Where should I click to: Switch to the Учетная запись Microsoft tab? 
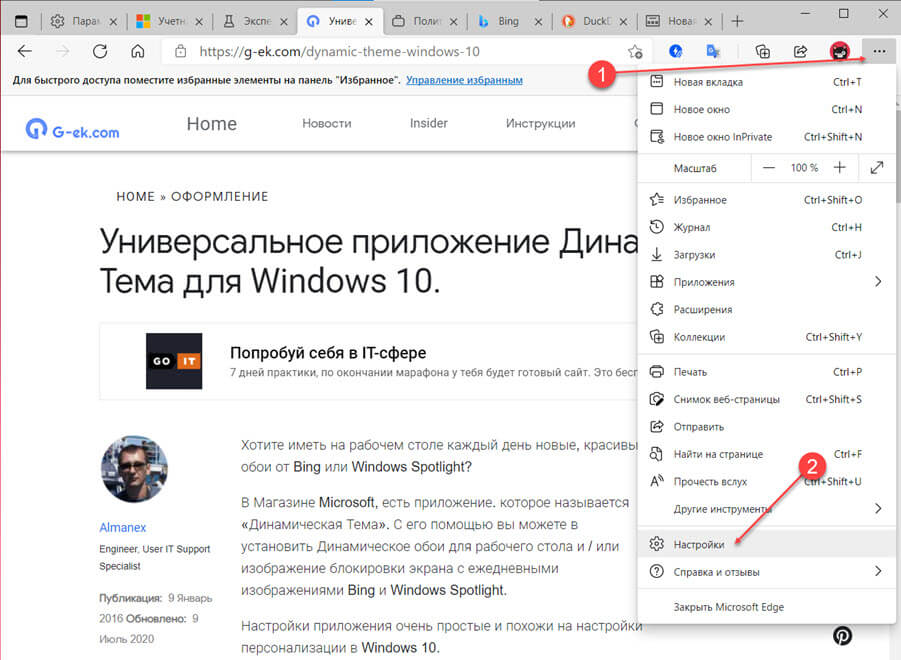pos(170,22)
